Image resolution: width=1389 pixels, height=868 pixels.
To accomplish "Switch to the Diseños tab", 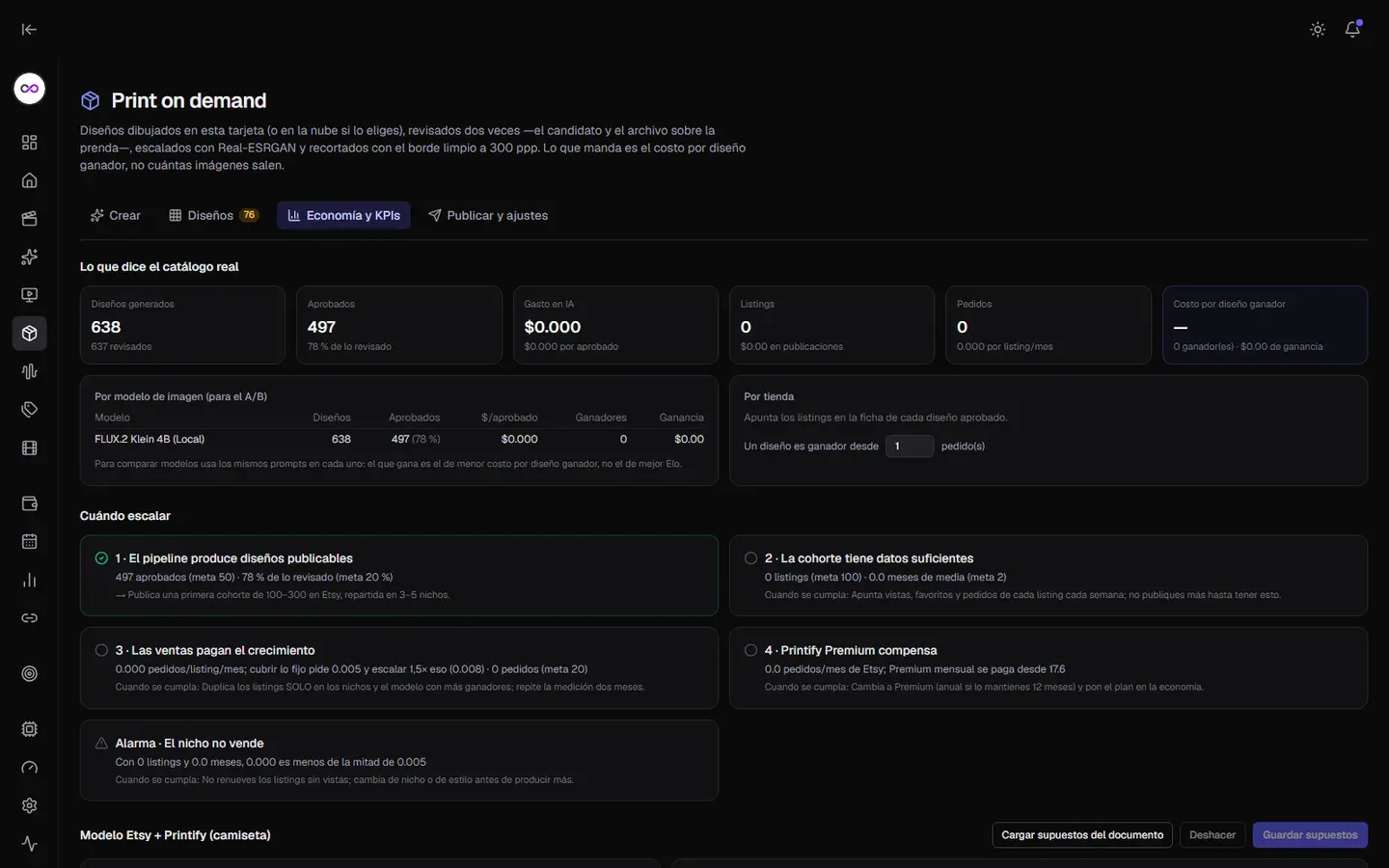I will click(213, 215).
